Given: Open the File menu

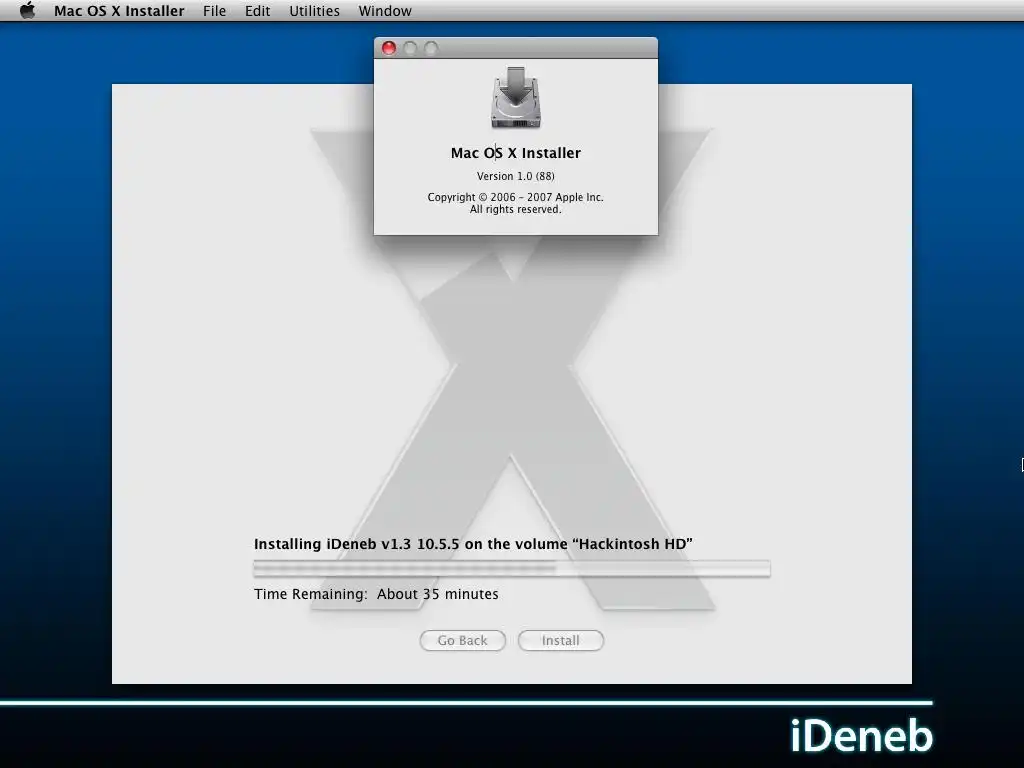Looking at the screenshot, I should [214, 11].
